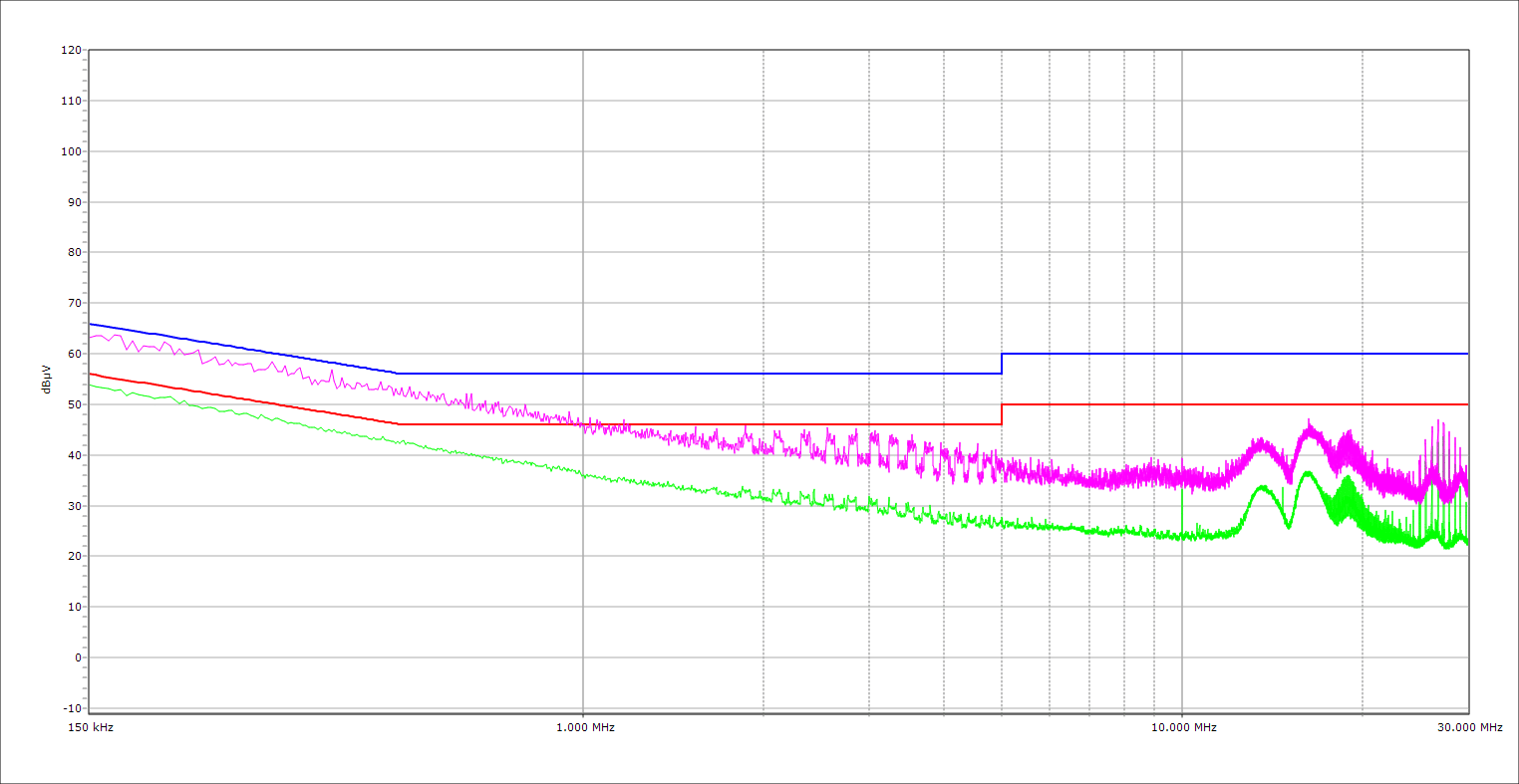Click the 120 y-axis tick label

71,51
